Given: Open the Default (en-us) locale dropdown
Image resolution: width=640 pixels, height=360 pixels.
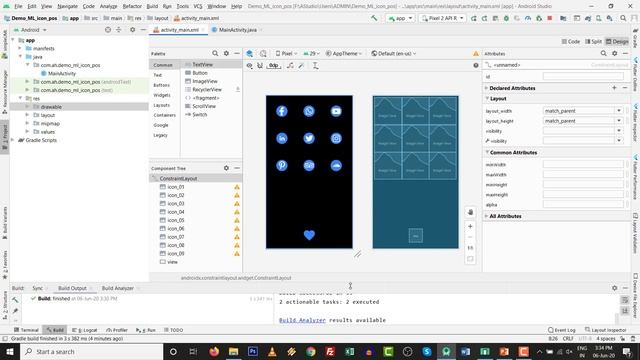Looking at the screenshot, I should 393,53.
